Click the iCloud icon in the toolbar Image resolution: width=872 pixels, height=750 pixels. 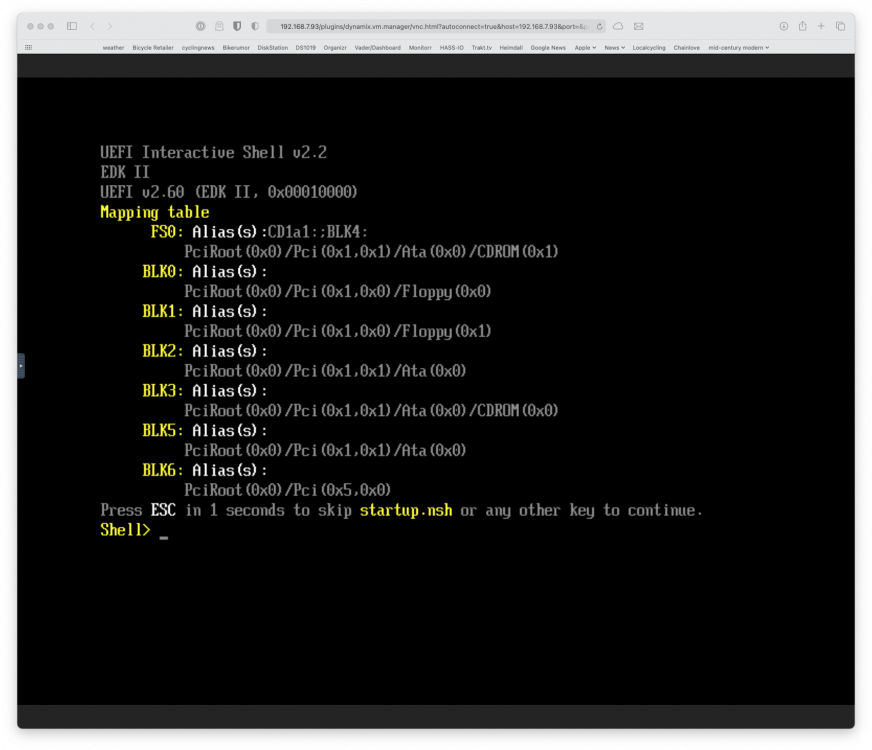618,26
